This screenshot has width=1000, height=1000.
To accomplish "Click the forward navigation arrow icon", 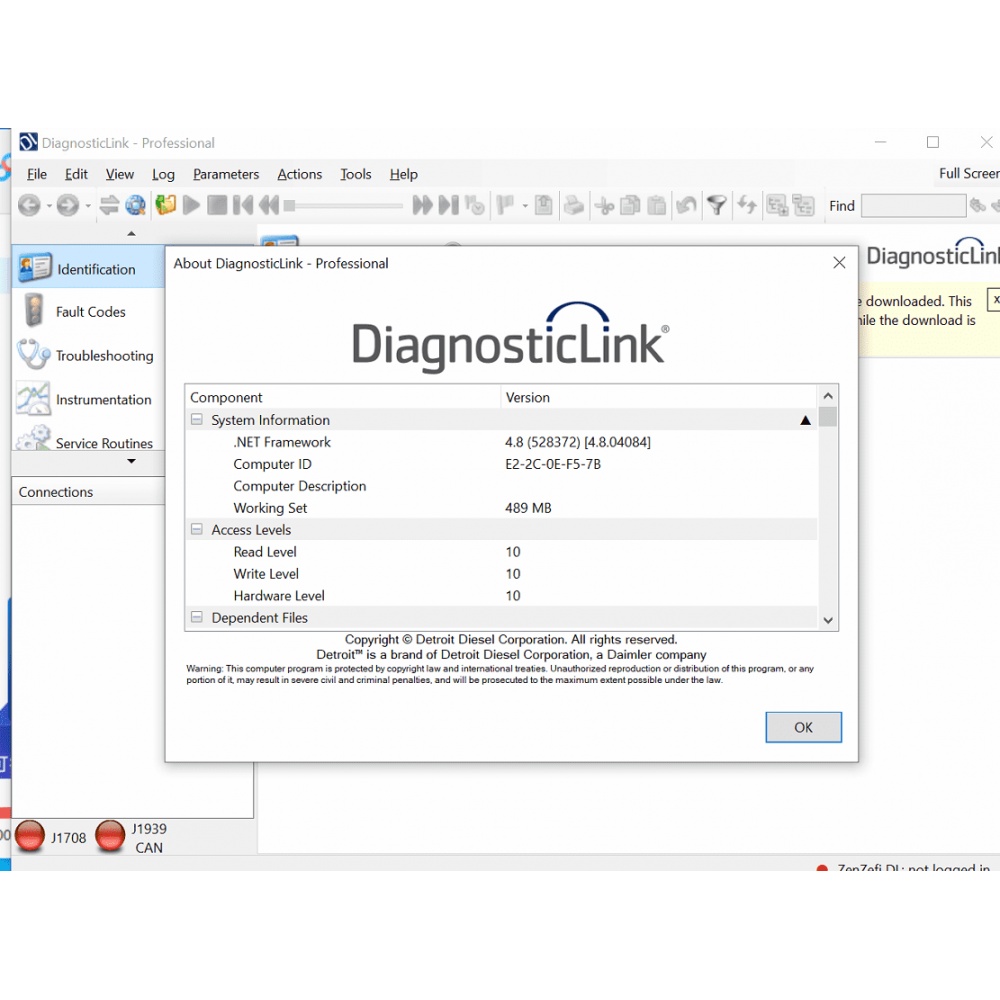I will (68, 205).
